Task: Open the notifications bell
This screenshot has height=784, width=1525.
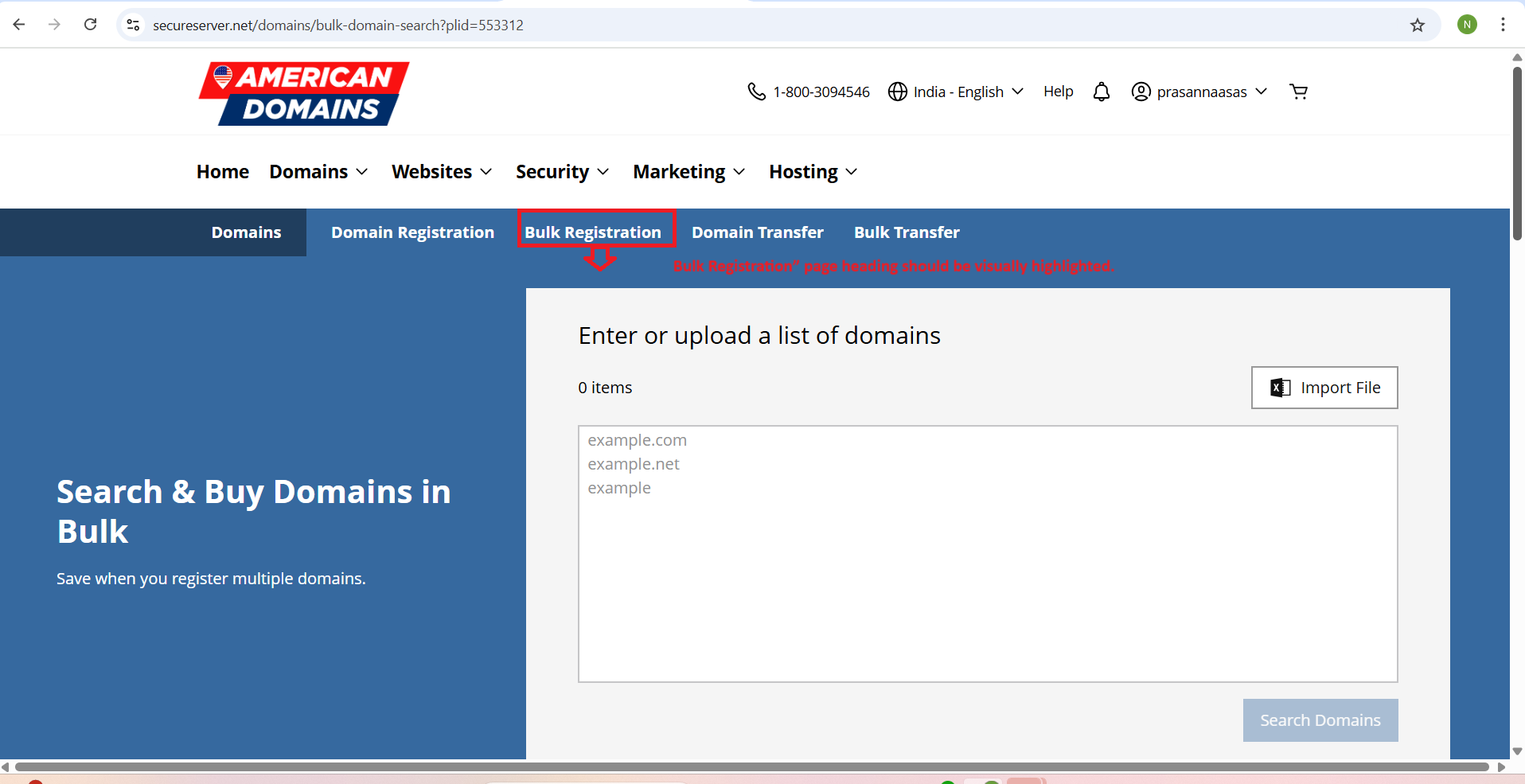Action: (1101, 92)
